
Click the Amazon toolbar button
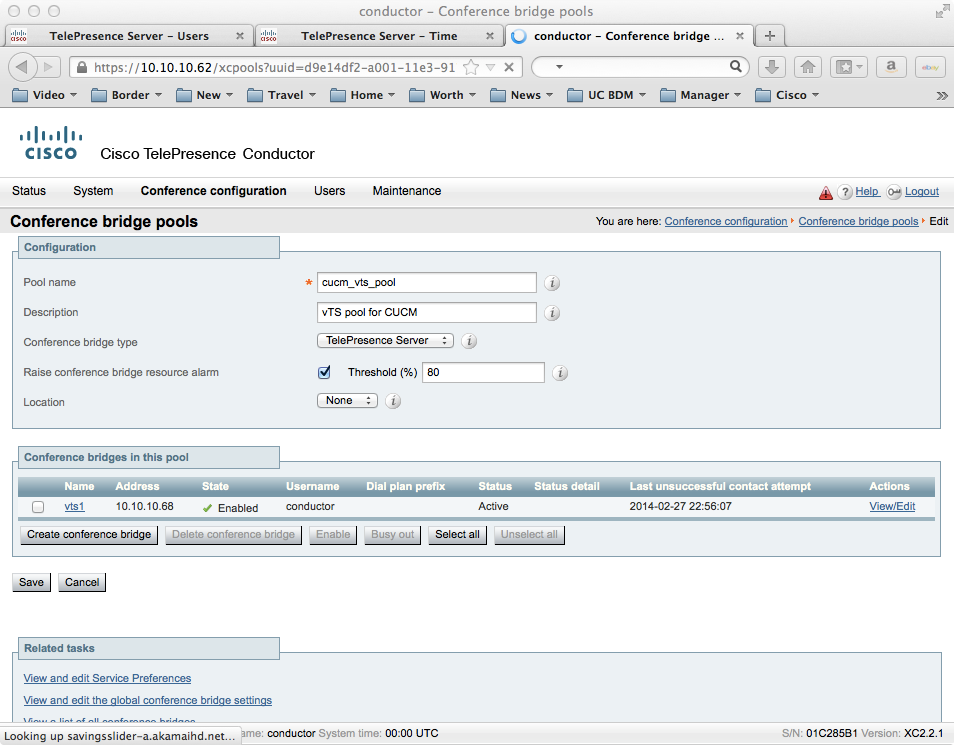tap(891, 67)
